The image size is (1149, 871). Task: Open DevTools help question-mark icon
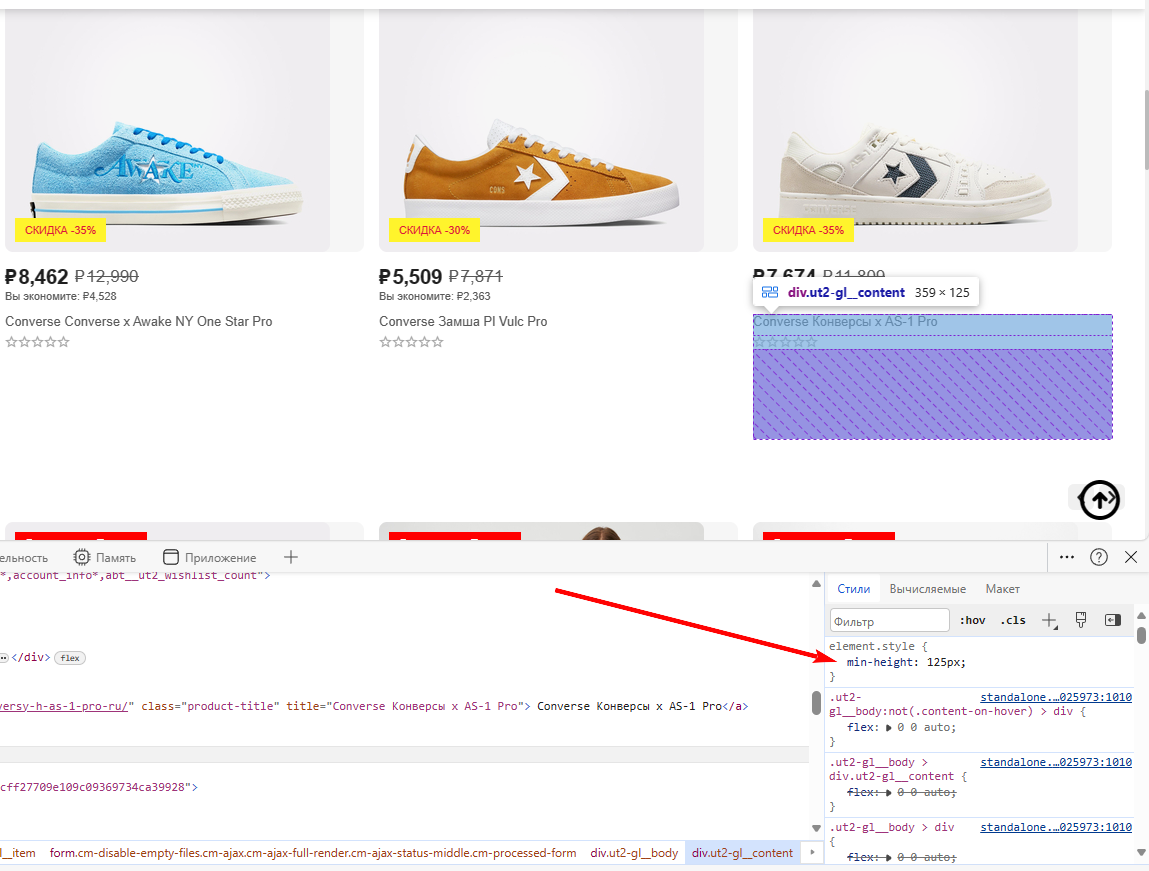click(1098, 557)
